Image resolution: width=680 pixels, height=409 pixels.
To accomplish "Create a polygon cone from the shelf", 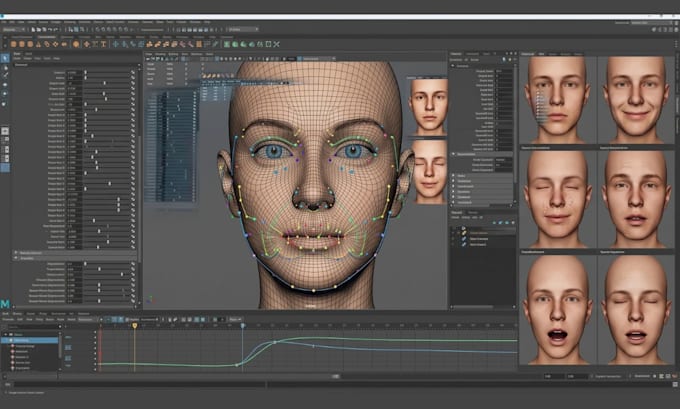I will click(x=38, y=44).
